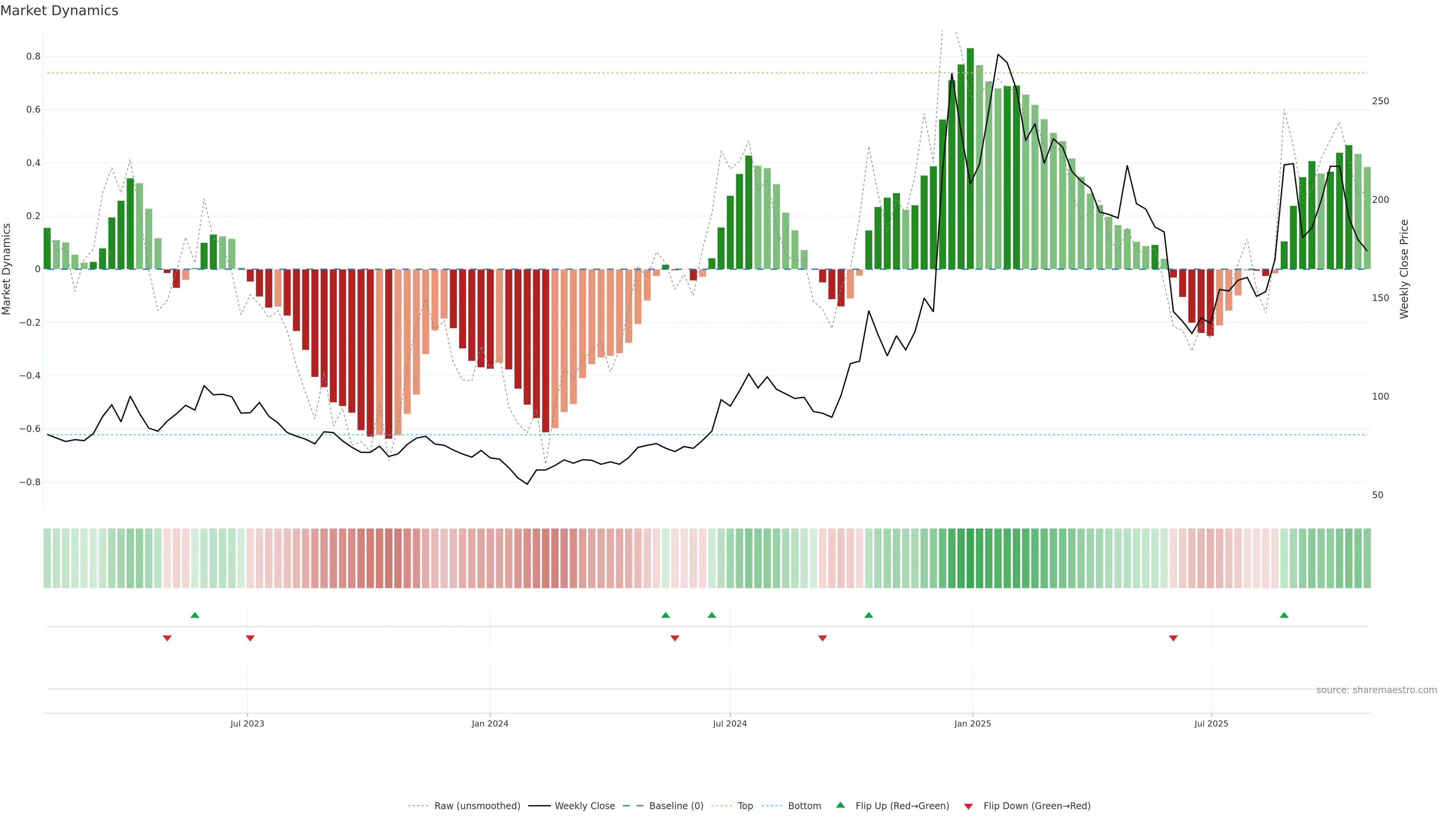Click Weekly Close Price axis title
The height and width of the screenshot is (819, 1456).
coord(1404,269)
